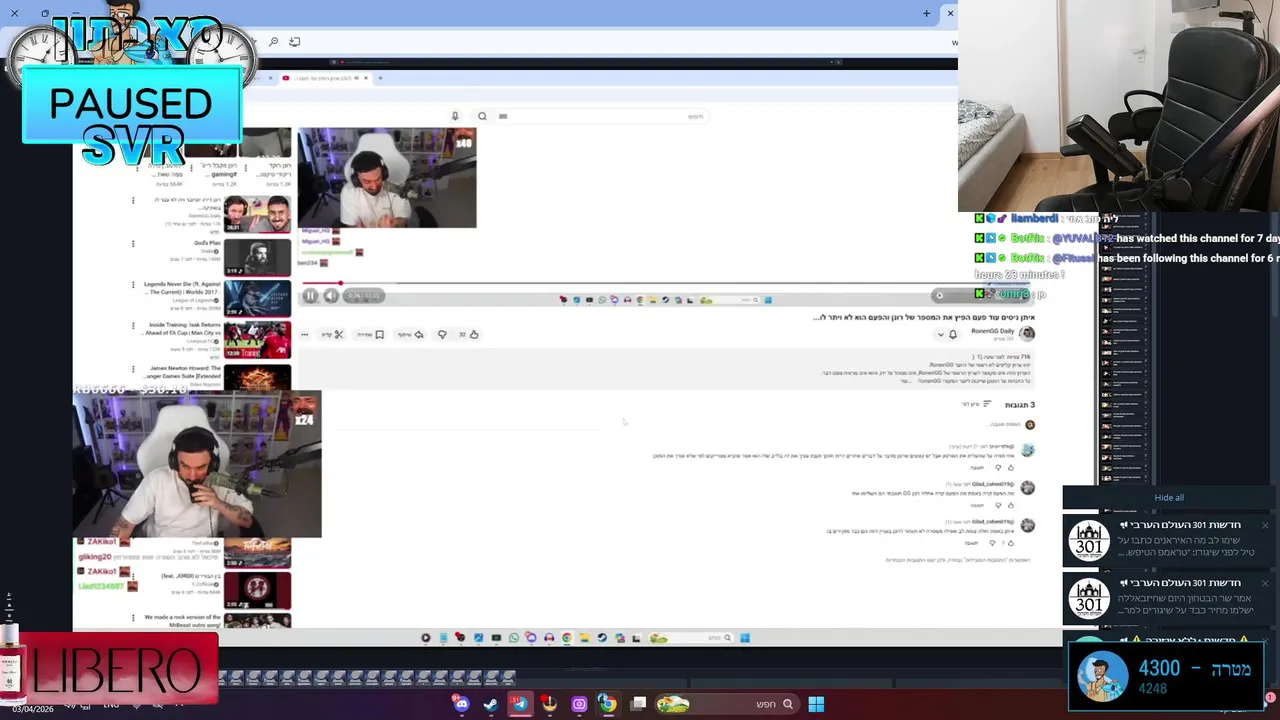Like the video with thumbs up
Image resolution: width=1280 pixels, height=720 pixels.
tap(474, 334)
